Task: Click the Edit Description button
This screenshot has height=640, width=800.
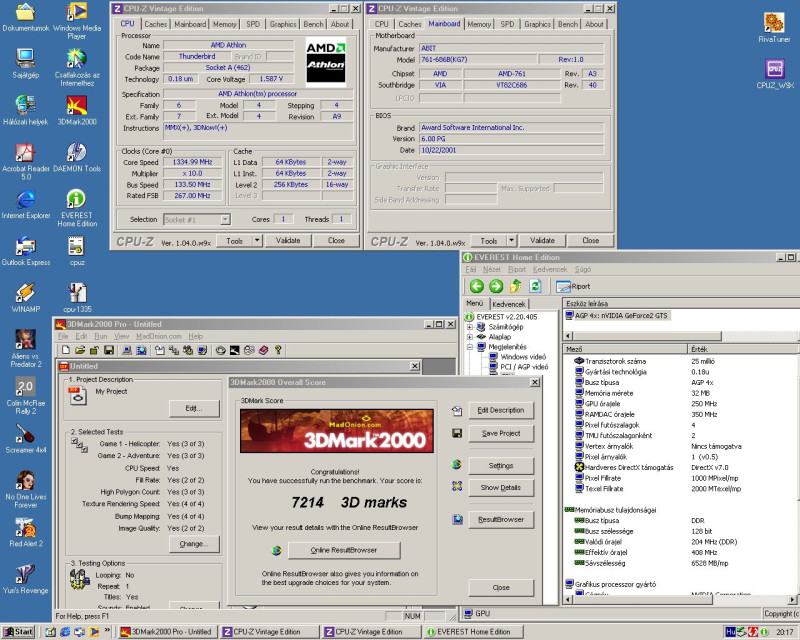Action: pos(501,410)
